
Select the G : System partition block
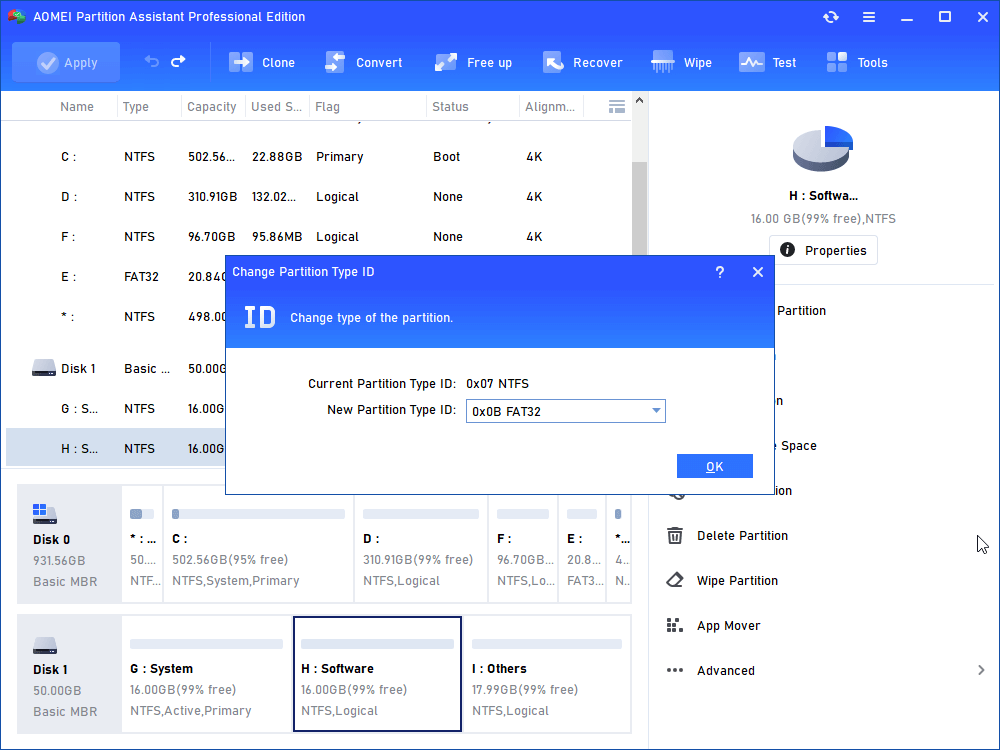point(206,674)
